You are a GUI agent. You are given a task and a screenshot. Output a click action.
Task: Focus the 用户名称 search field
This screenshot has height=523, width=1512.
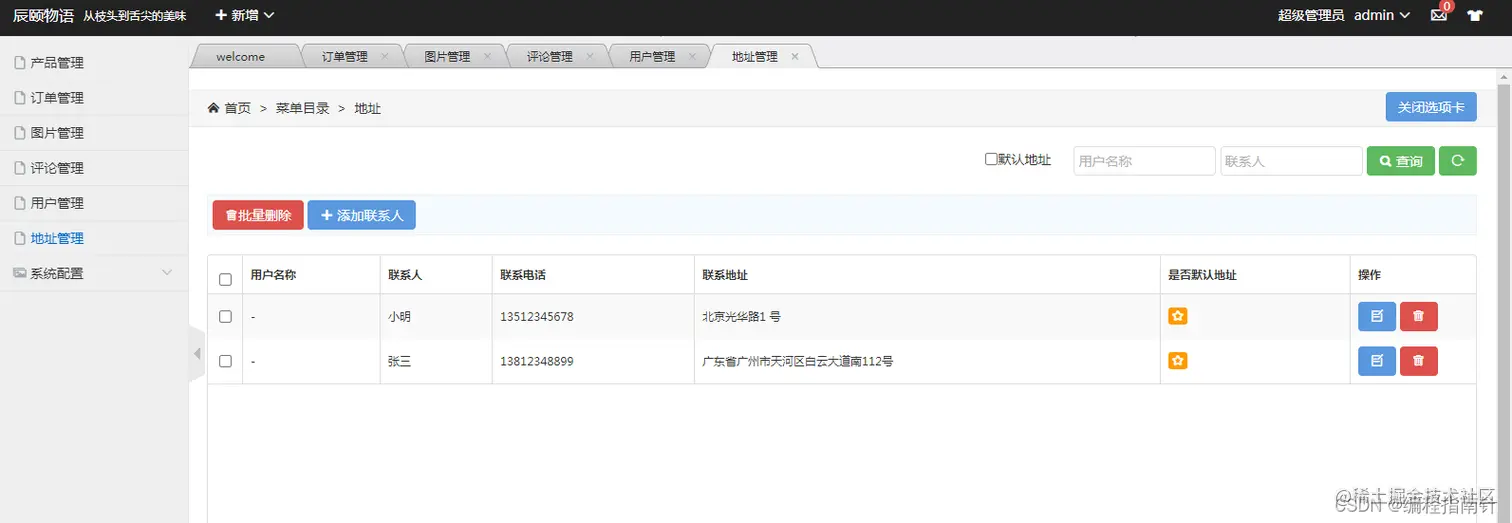coord(1145,161)
